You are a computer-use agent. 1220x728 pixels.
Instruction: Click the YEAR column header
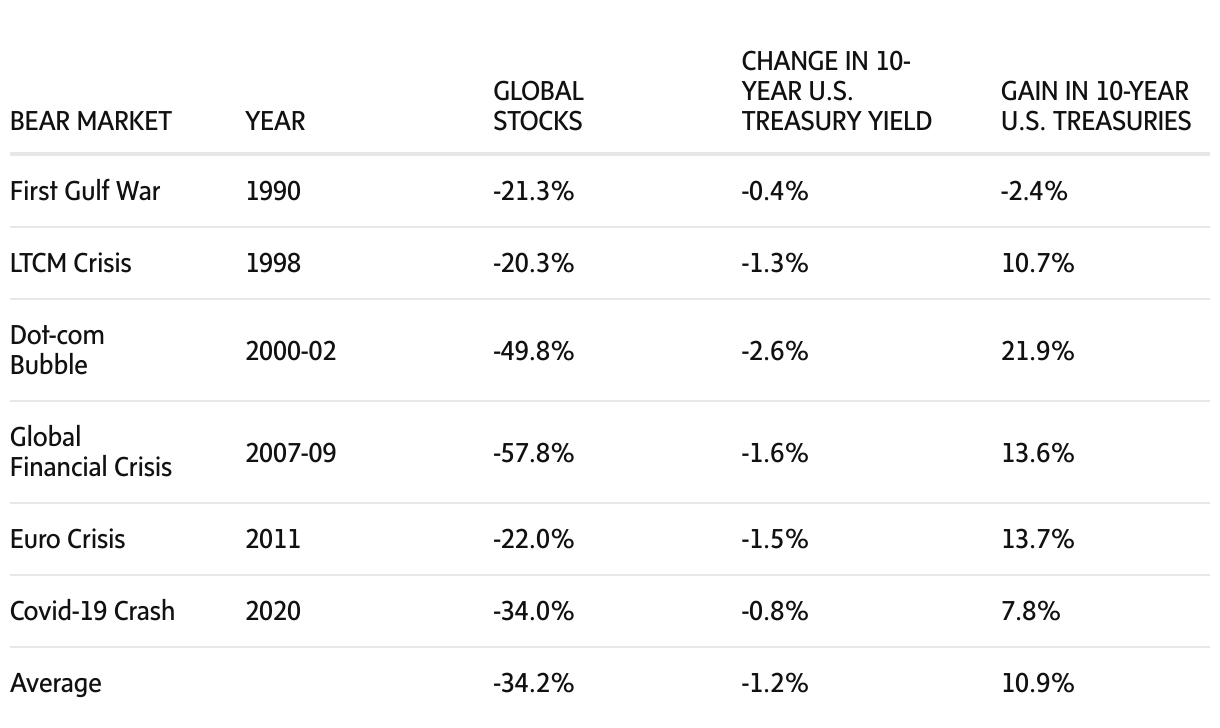coord(275,121)
